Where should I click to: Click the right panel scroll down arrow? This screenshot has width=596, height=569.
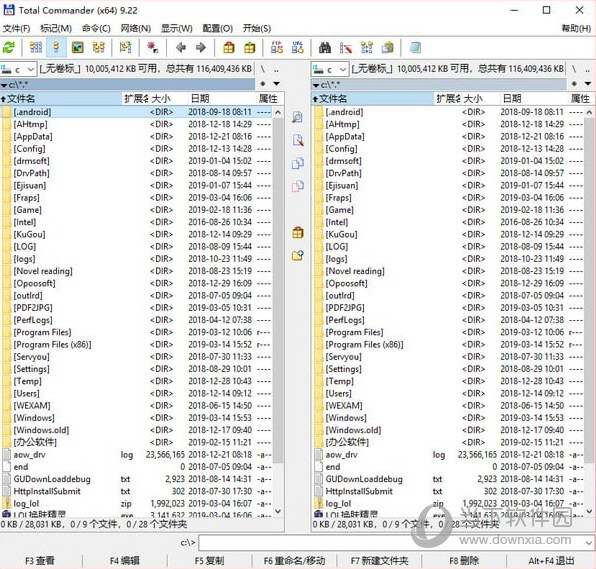(590, 512)
